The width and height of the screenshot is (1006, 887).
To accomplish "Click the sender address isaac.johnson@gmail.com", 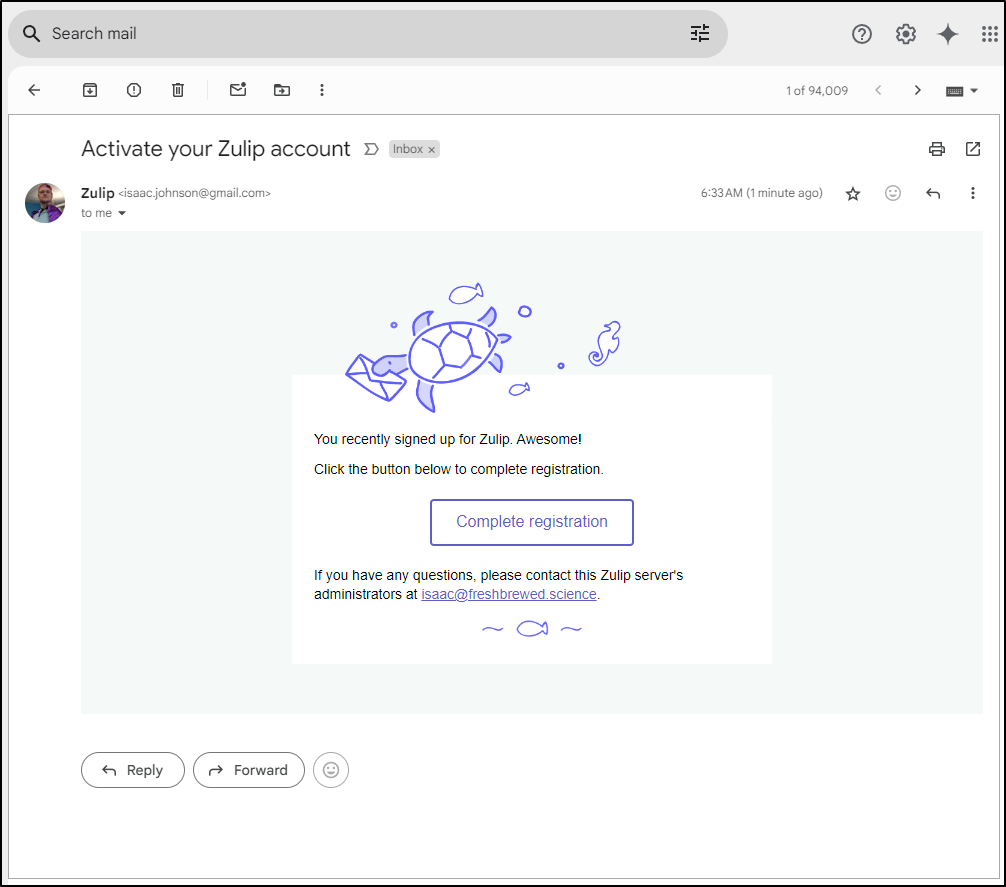I will click(x=194, y=193).
